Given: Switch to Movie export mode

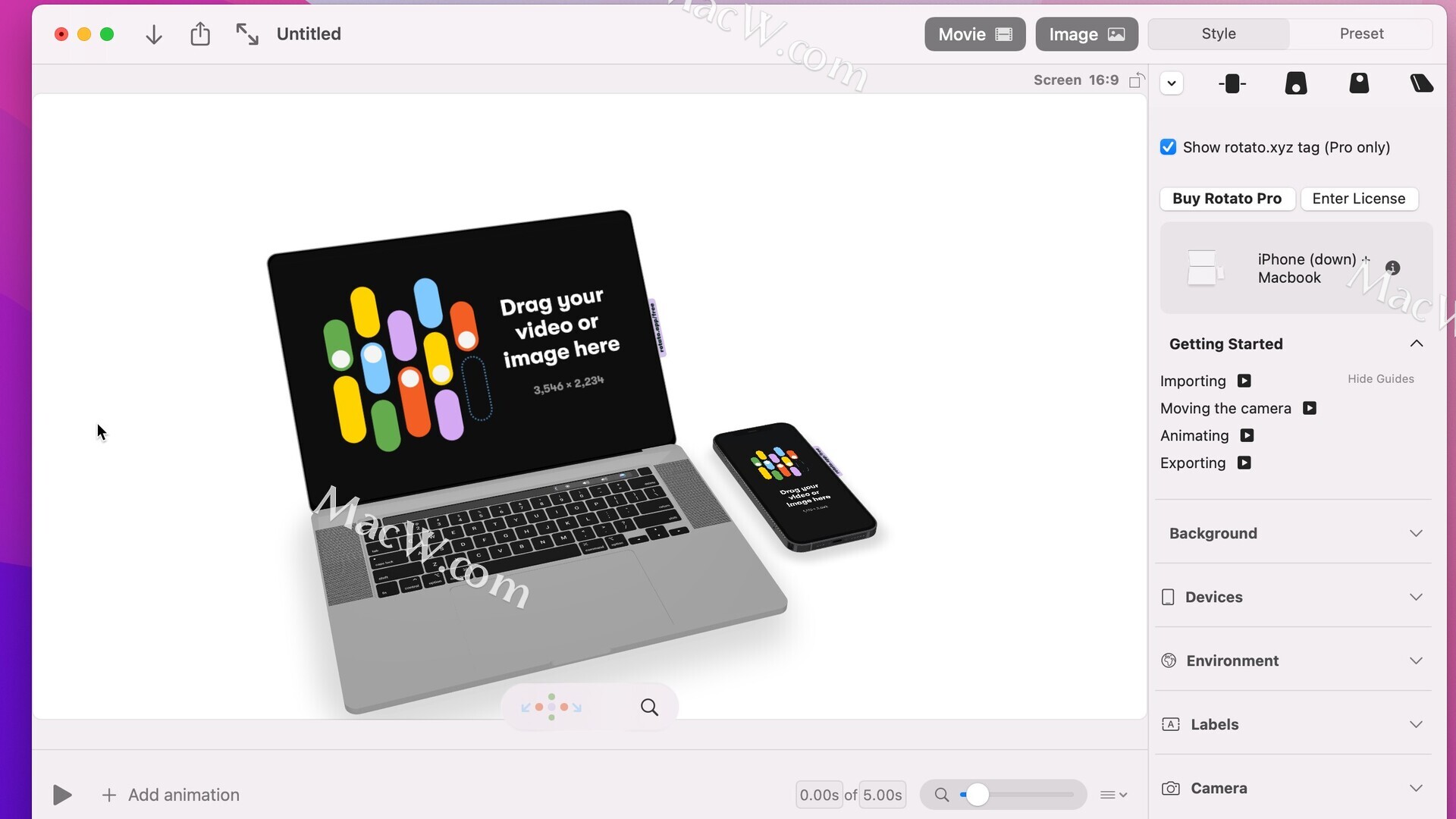Looking at the screenshot, I should 975,33.
